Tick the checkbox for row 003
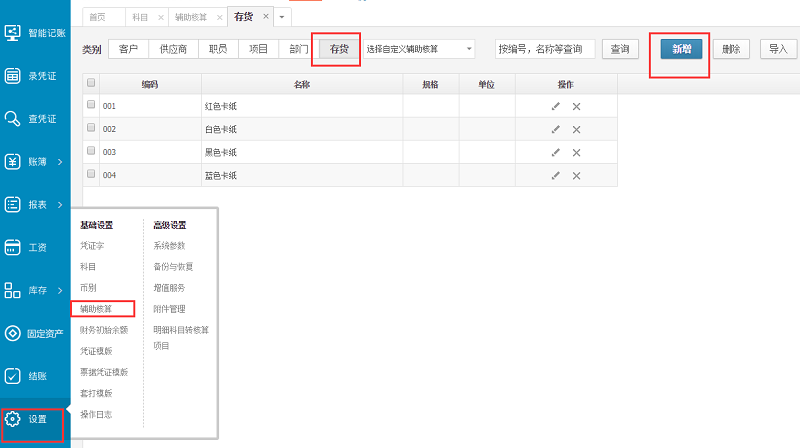 (x=91, y=152)
